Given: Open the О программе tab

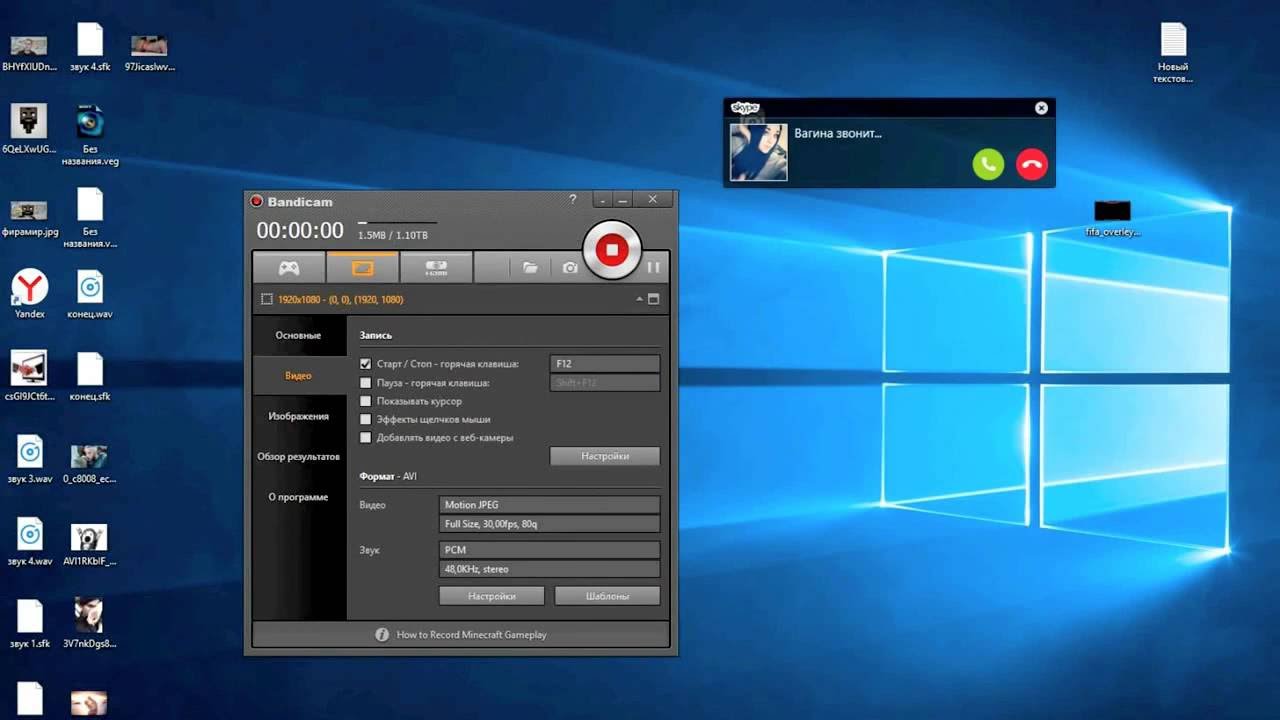Looking at the screenshot, I should coord(298,497).
